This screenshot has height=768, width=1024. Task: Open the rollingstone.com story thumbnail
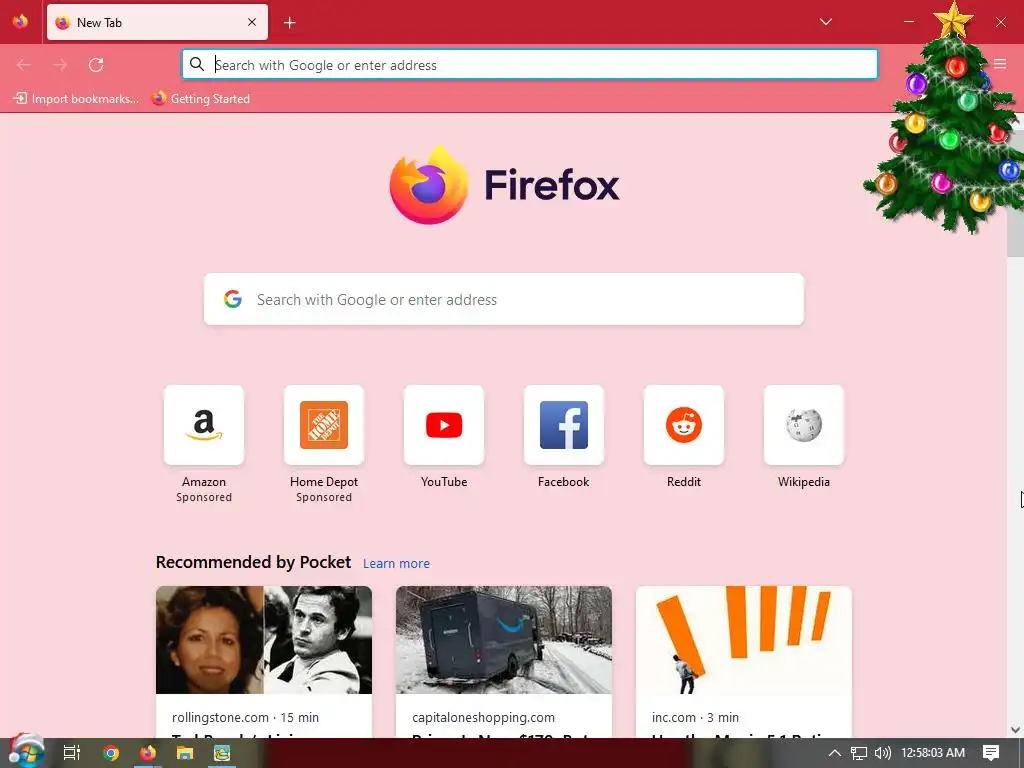click(264, 640)
